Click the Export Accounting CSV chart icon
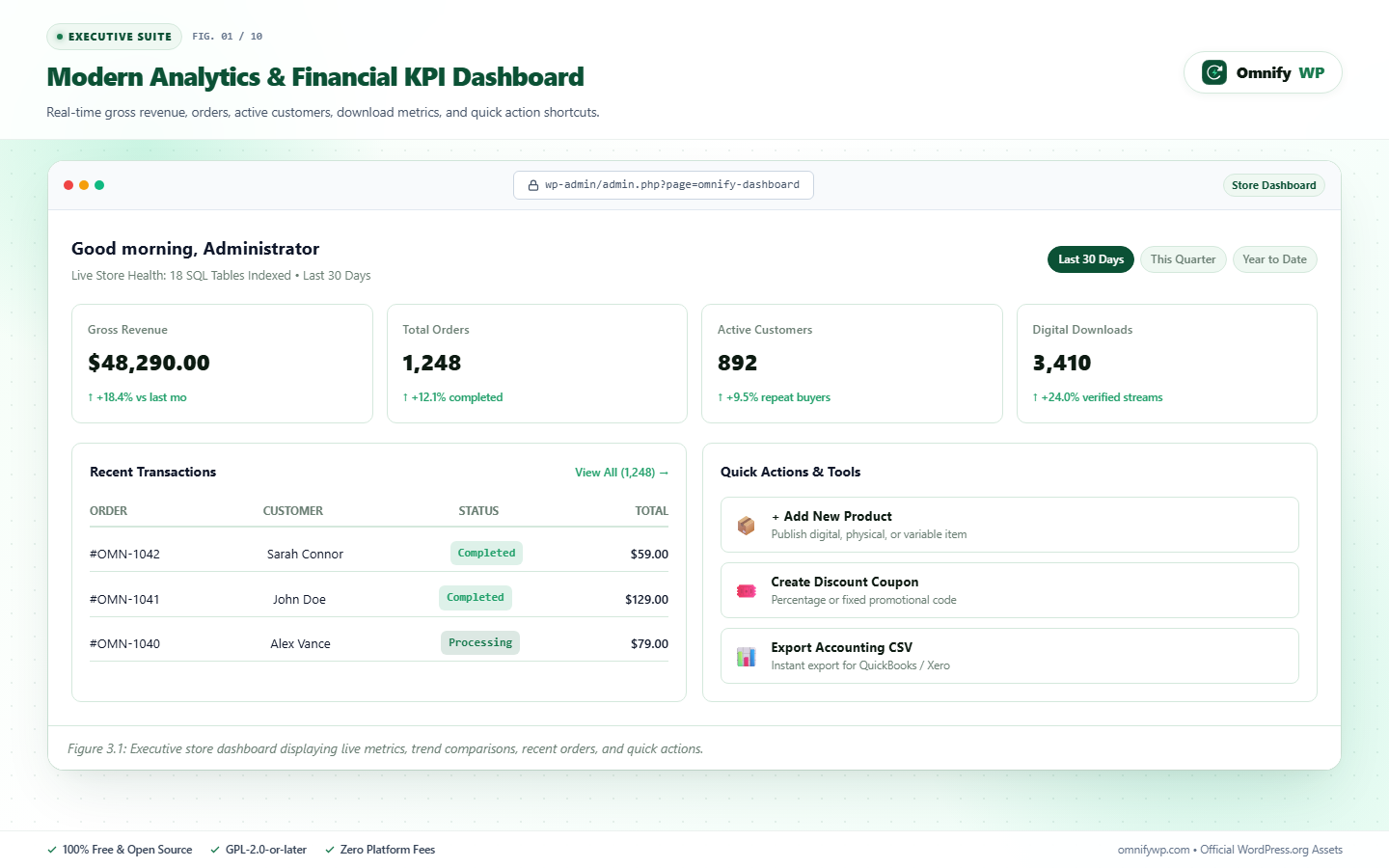This screenshot has height=868, width=1389. coord(746,657)
